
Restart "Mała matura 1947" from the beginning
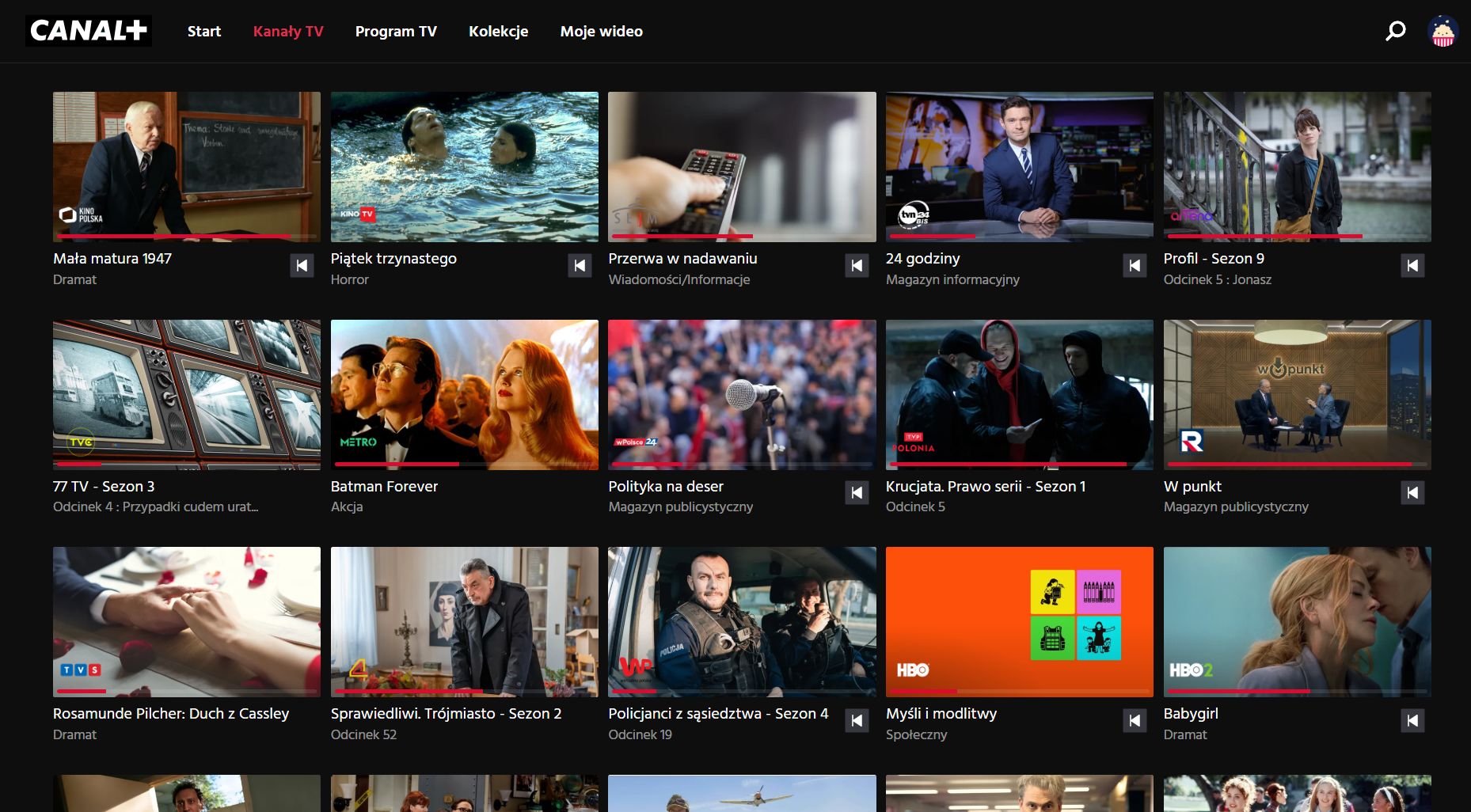[x=302, y=265]
